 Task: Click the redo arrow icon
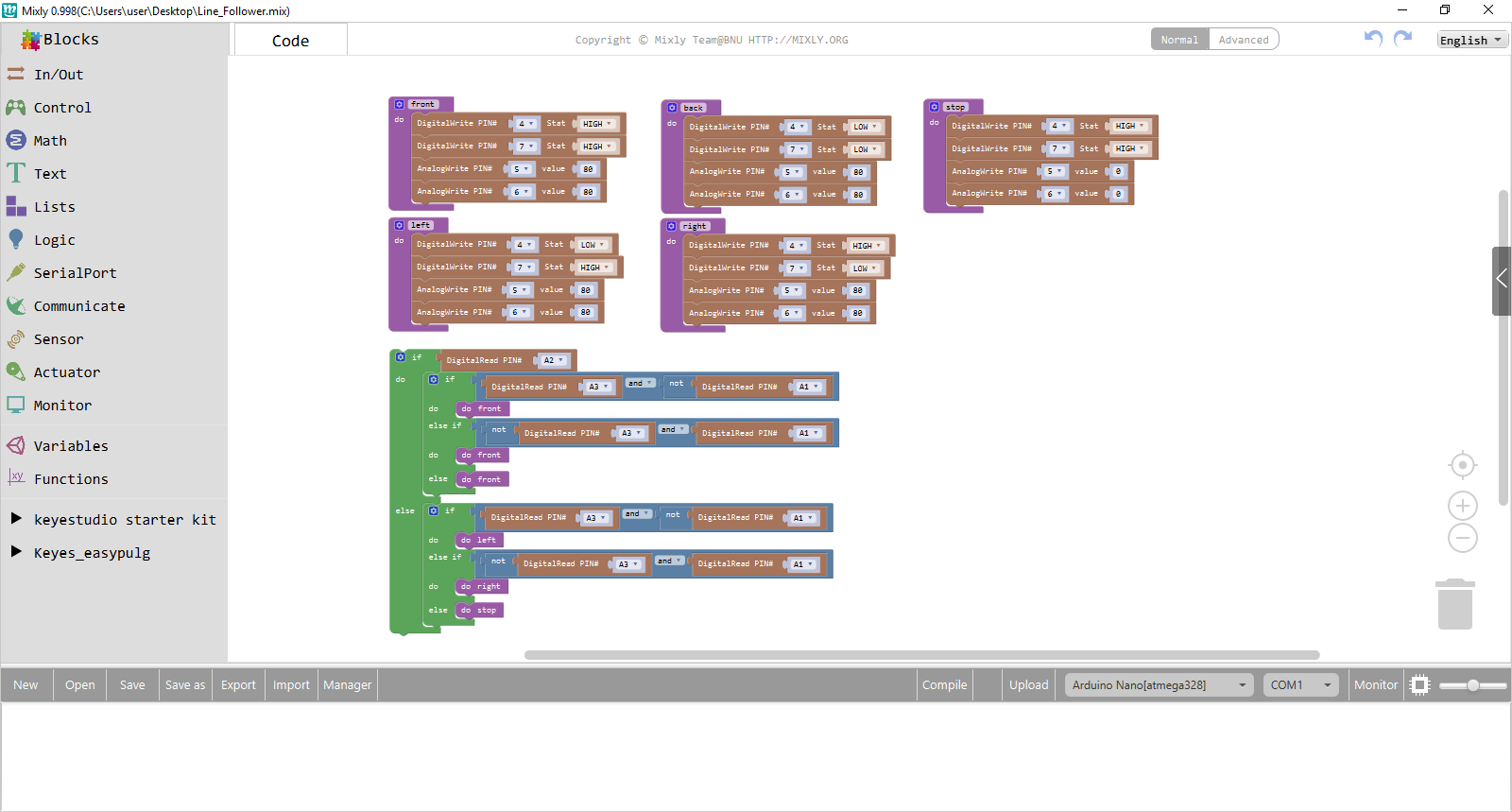(1403, 38)
